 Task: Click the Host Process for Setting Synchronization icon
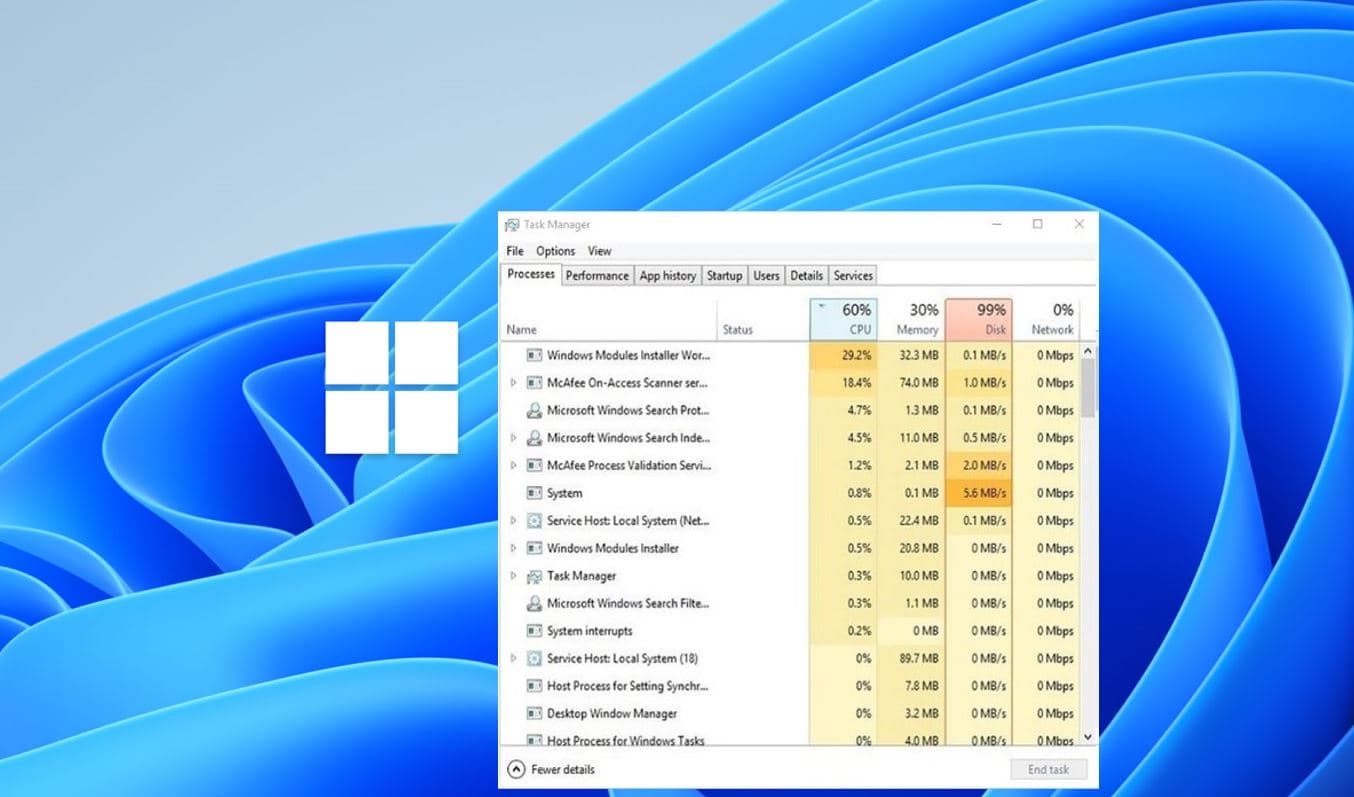pyautogui.click(x=534, y=686)
